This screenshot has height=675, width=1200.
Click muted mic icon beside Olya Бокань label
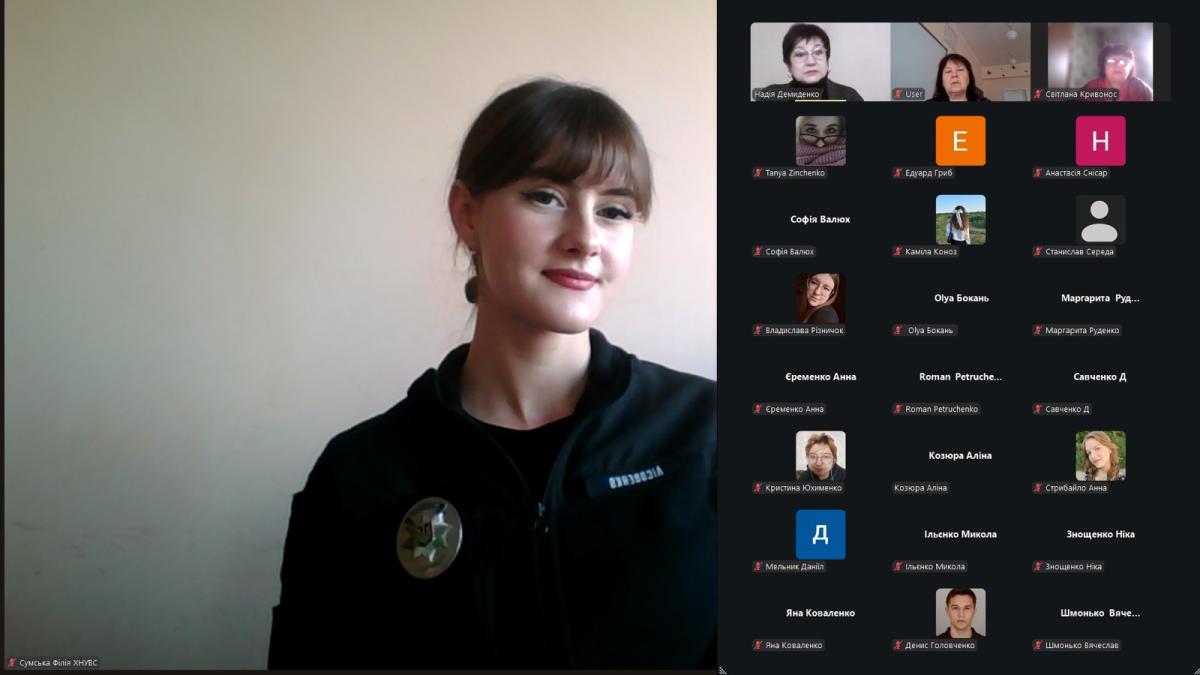pos(898,330)
